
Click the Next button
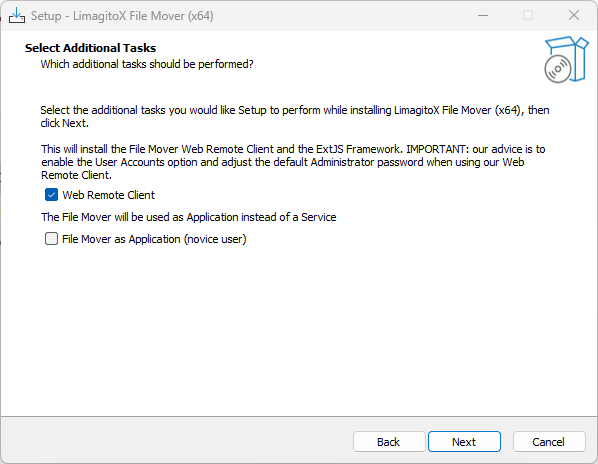click(464, 442)
